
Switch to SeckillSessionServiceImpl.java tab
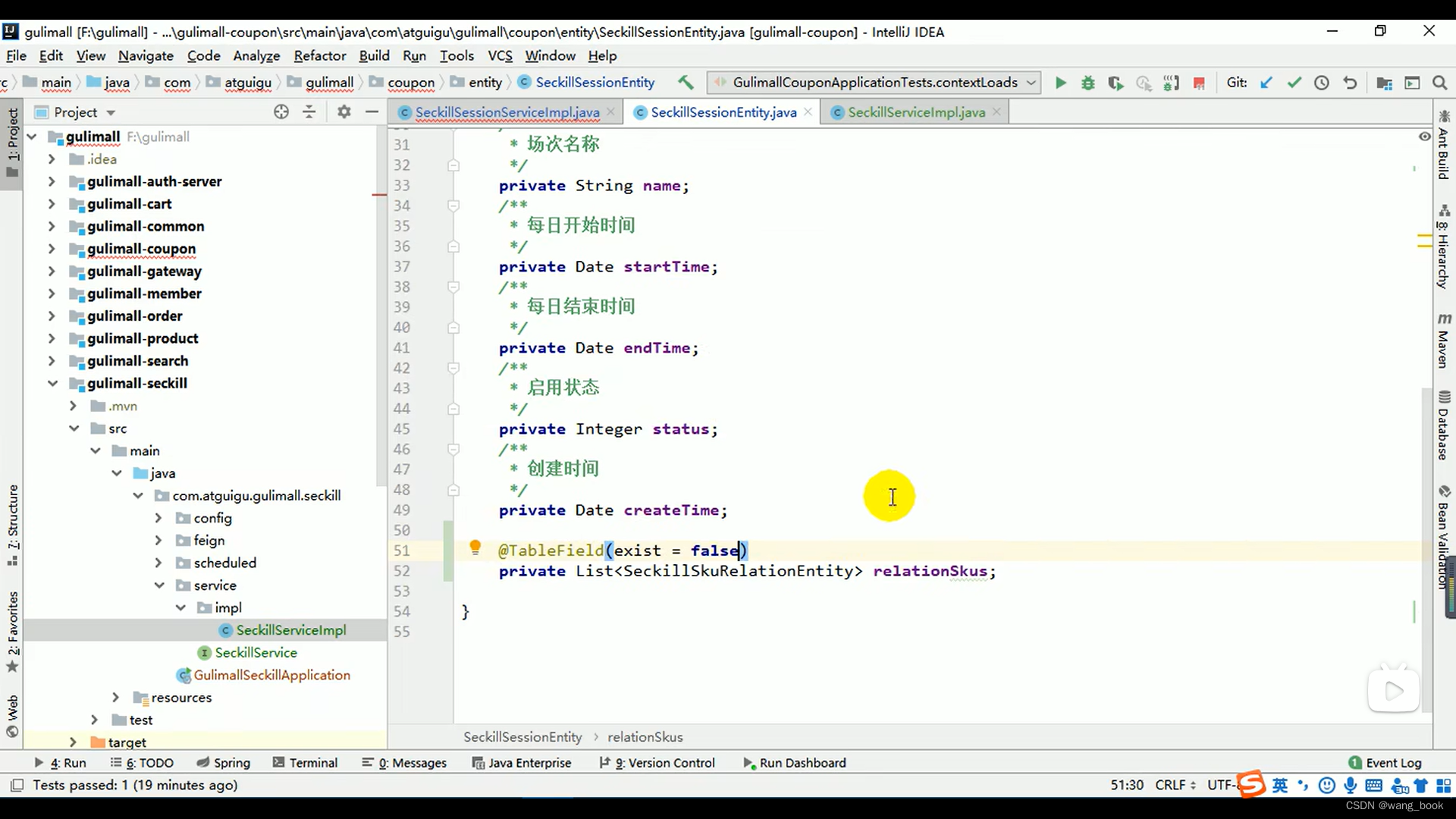coord(507,112)
